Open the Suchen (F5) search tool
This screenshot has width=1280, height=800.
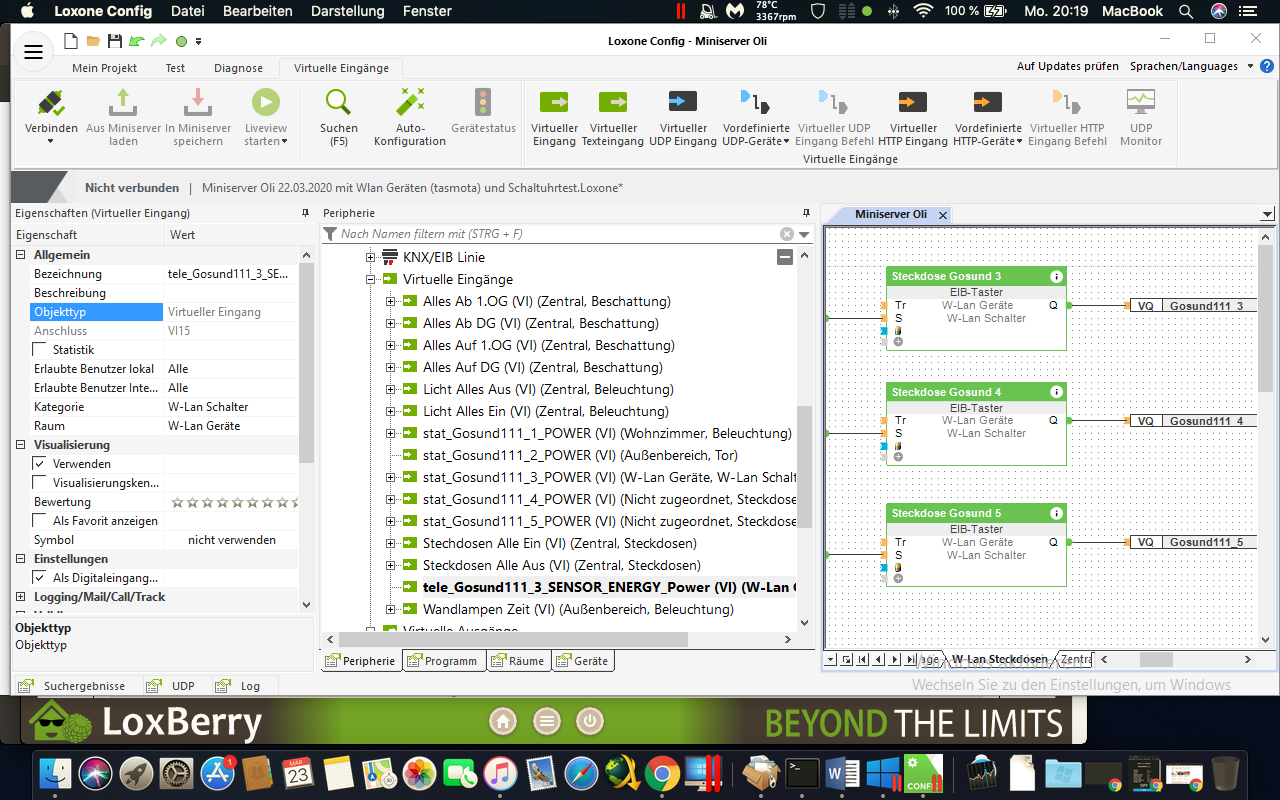(338, 103)
